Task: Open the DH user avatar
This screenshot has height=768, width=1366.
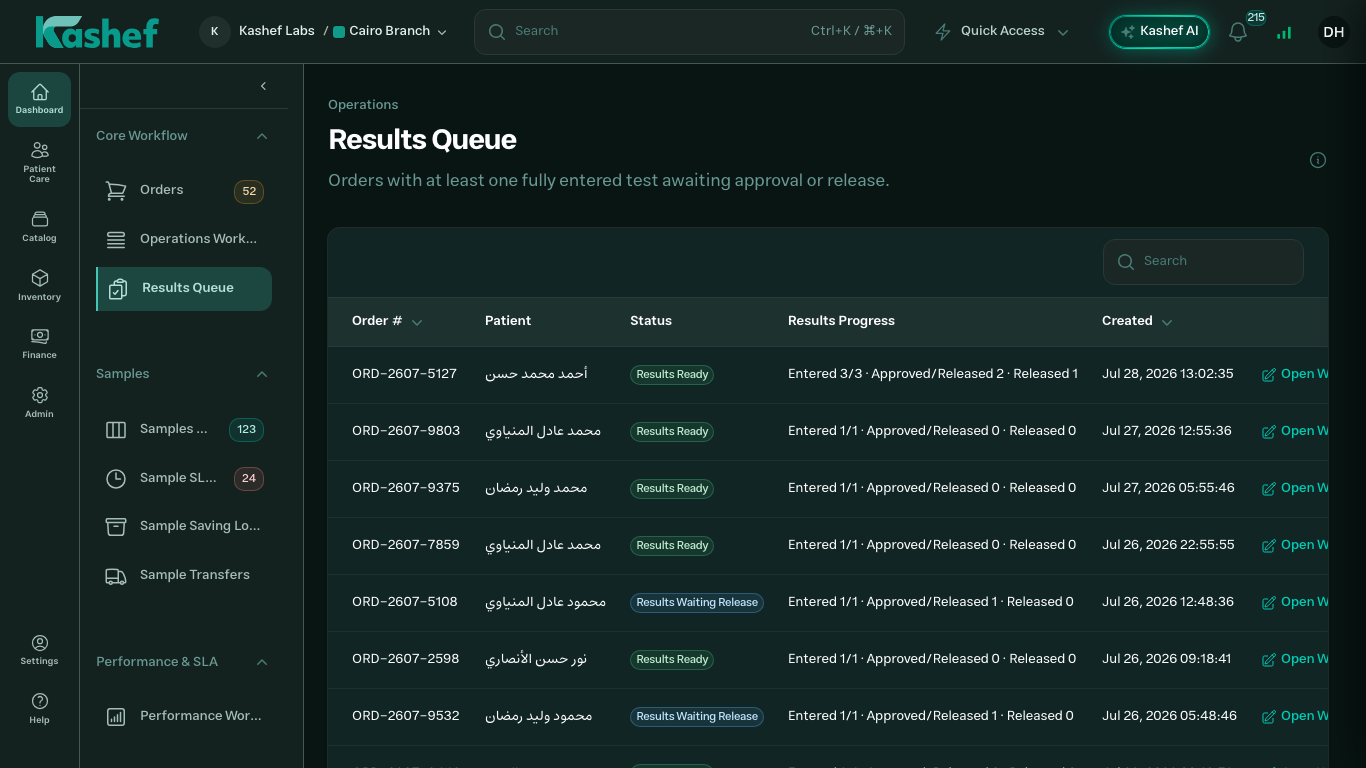Action: pos(1333,32)
